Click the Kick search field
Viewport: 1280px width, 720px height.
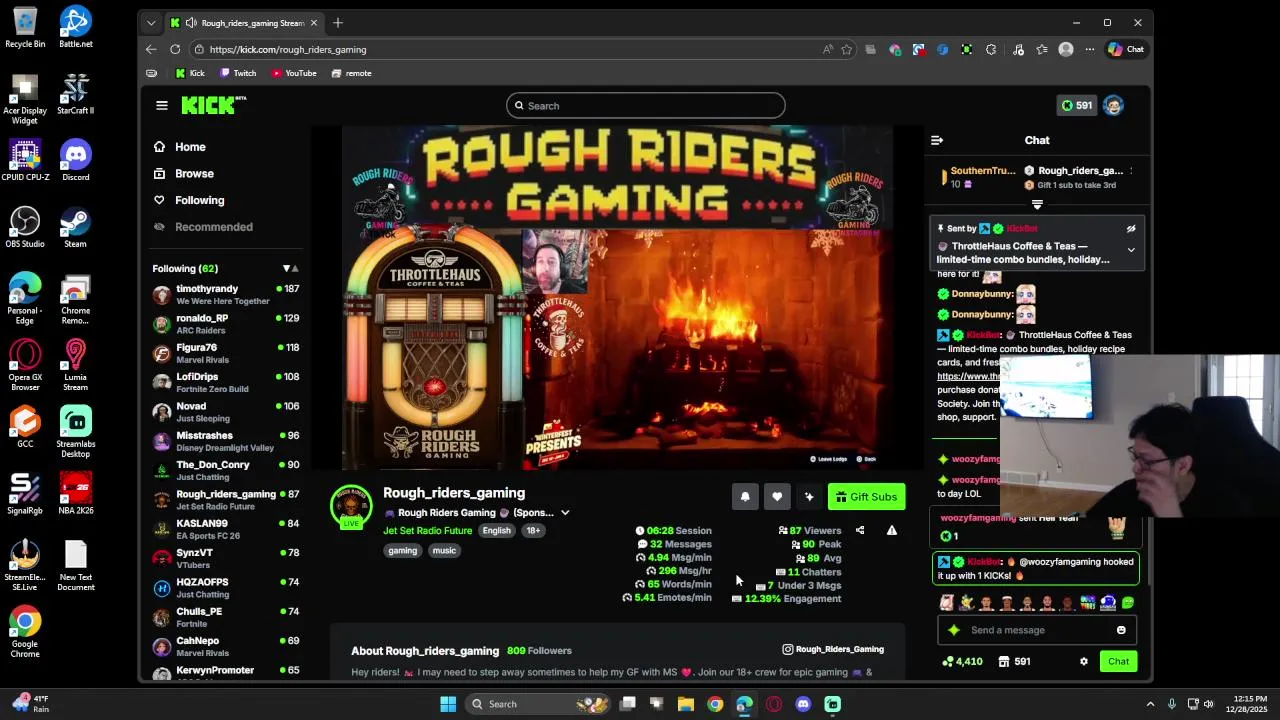pyautogui.click(x=646, y=106)
